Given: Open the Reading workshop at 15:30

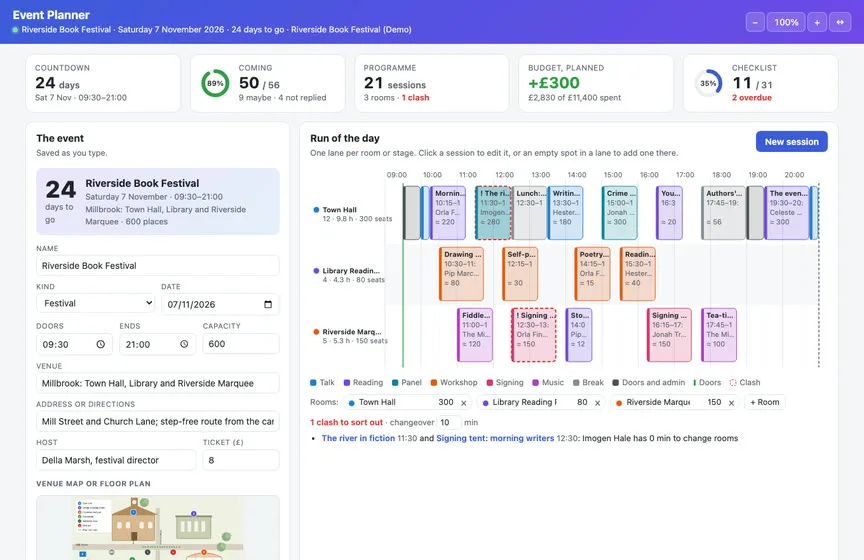Looking at the screenshot, I should tap(638, 274).
